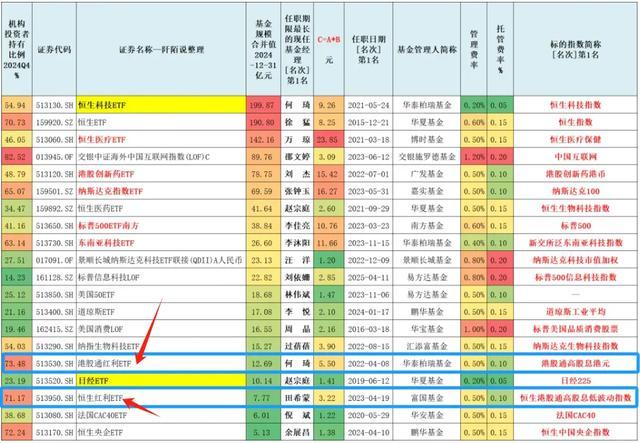Click the 0.40% management fee cell
Viewport: 640px width, 443px height.
473,243
